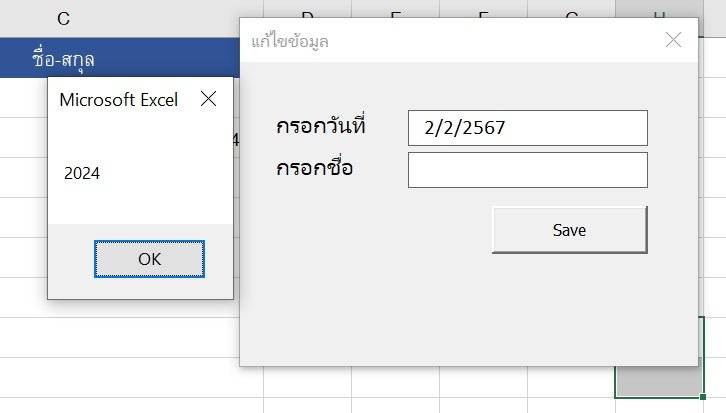Click the empty กรอกชื่อ name text box
Viewport: 726px width, 413px height.
click(x=527, y=170)
